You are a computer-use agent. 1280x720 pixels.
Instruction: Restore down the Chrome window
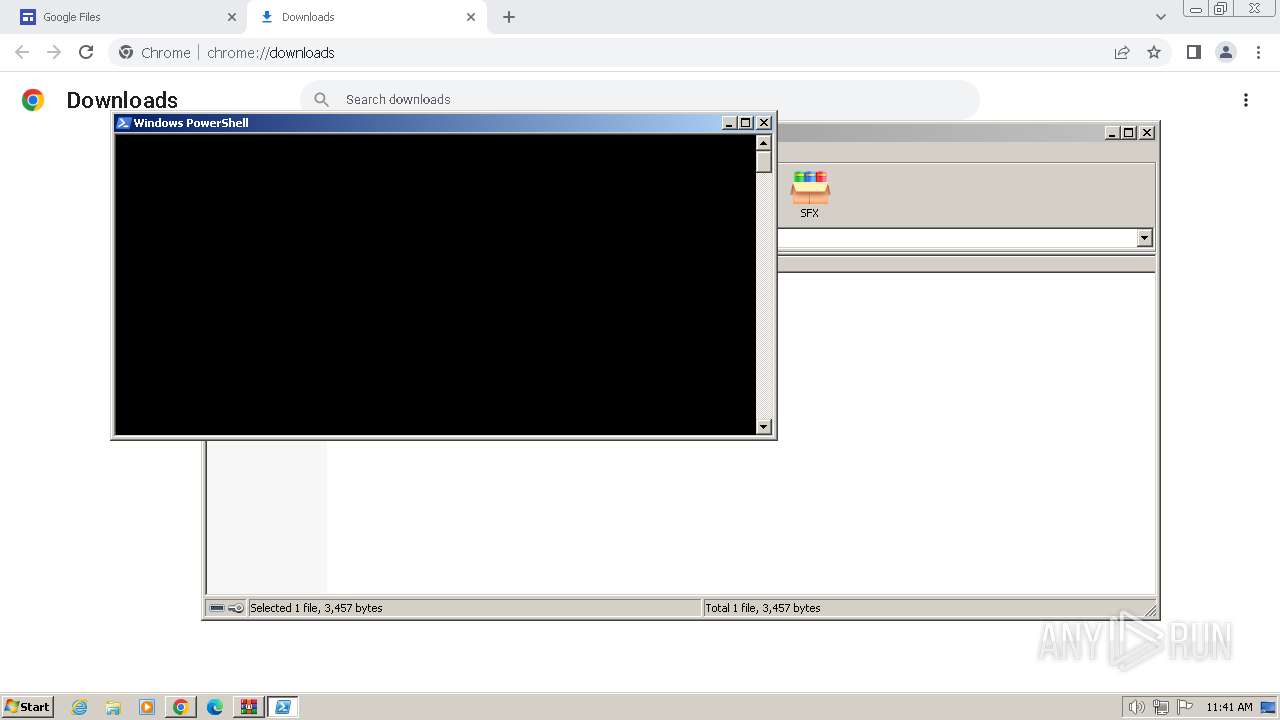coord(1221,9)
